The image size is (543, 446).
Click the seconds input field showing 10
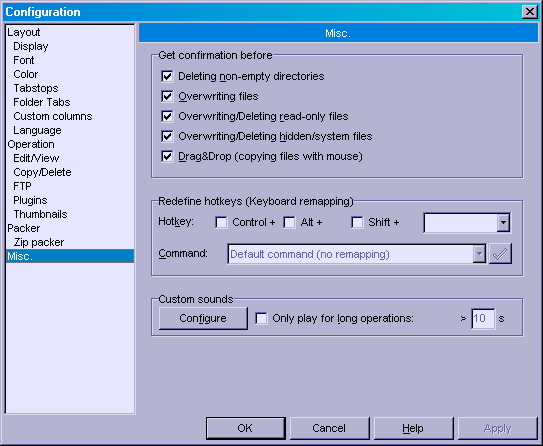click(x=483, y=319)
